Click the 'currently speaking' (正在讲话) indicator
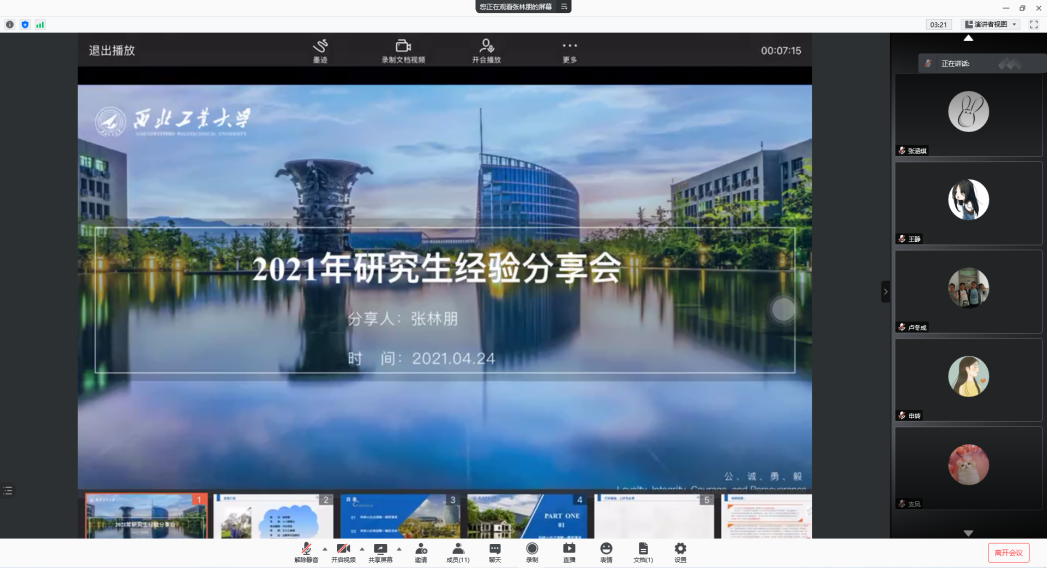Viewport: 1047px width, 568px height. click(x=982, y=63)
